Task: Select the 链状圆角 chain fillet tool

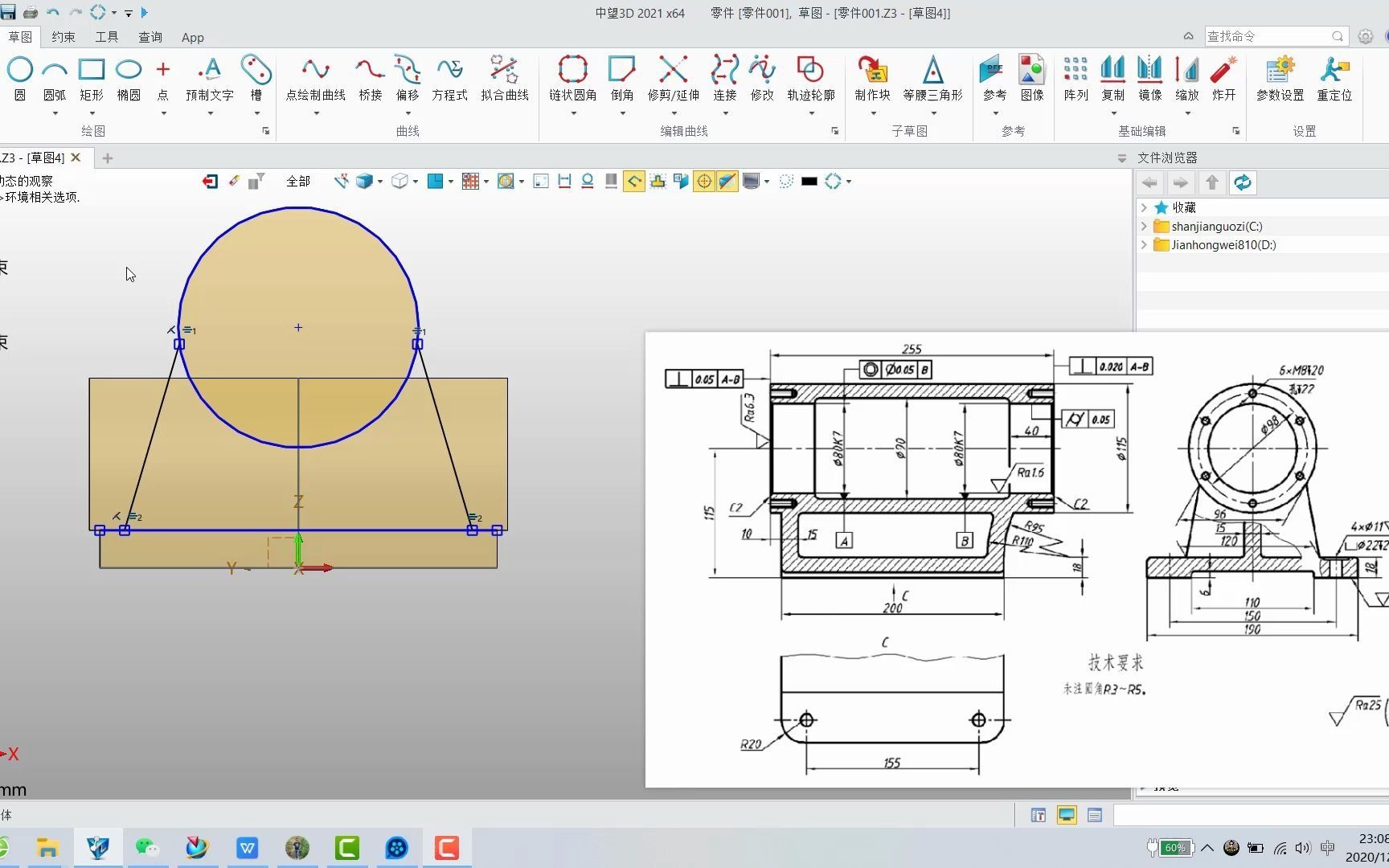Action: [573, 78]
